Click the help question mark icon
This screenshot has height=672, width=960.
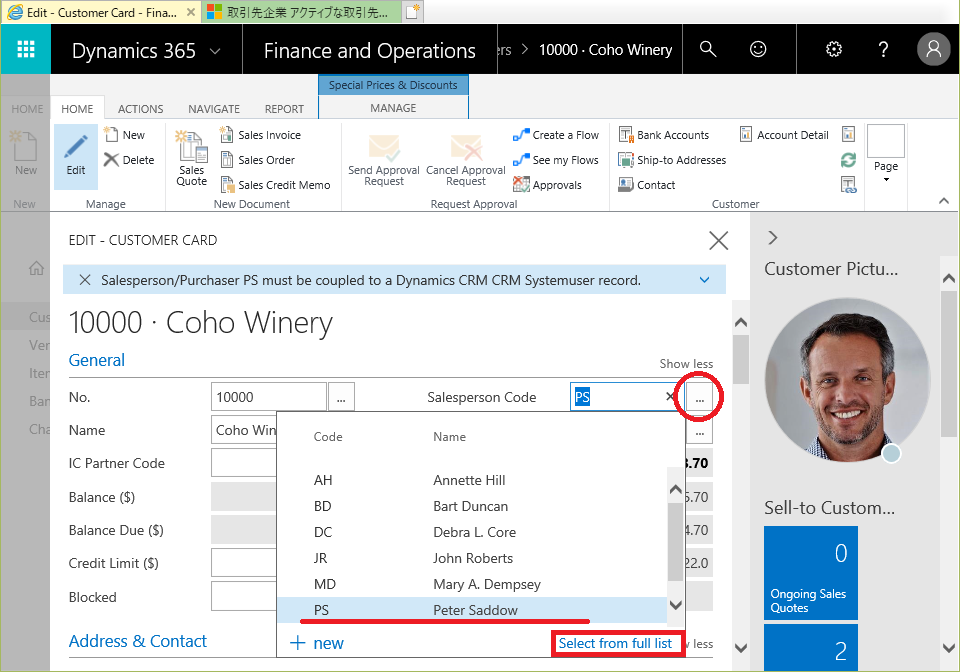tap(883, 49)
